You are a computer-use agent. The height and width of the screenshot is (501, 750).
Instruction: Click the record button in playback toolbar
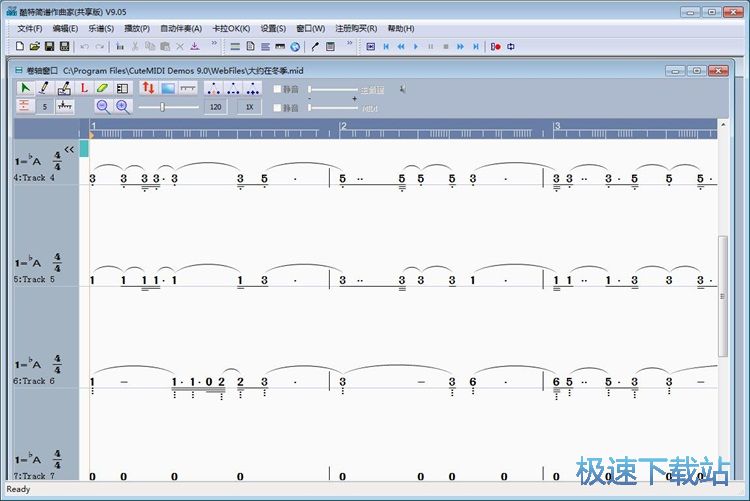496,46
